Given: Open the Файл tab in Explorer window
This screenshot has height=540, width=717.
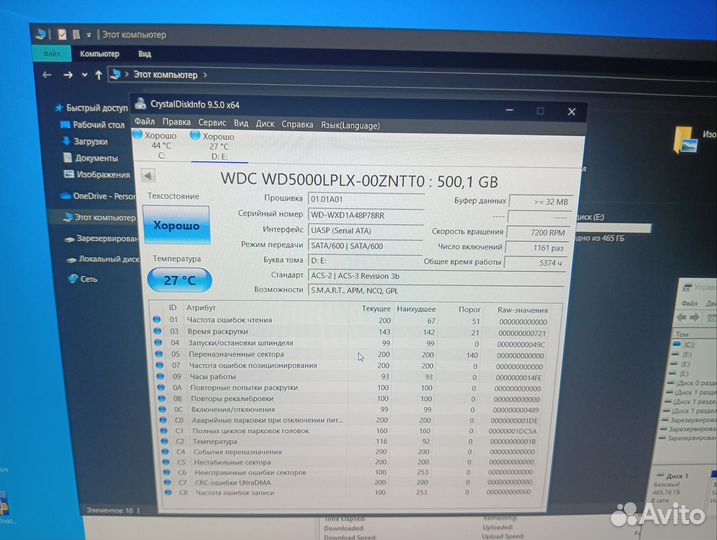Looking at the screenshot, I should 52,53.
